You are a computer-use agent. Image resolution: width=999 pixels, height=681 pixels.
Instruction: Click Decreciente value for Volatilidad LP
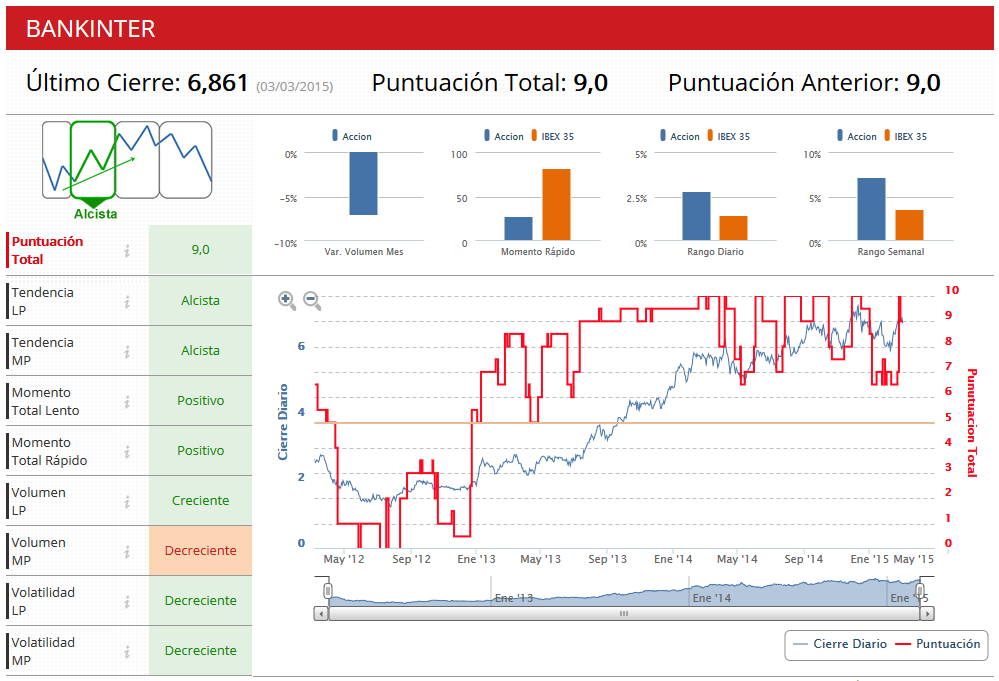[200, 601]
